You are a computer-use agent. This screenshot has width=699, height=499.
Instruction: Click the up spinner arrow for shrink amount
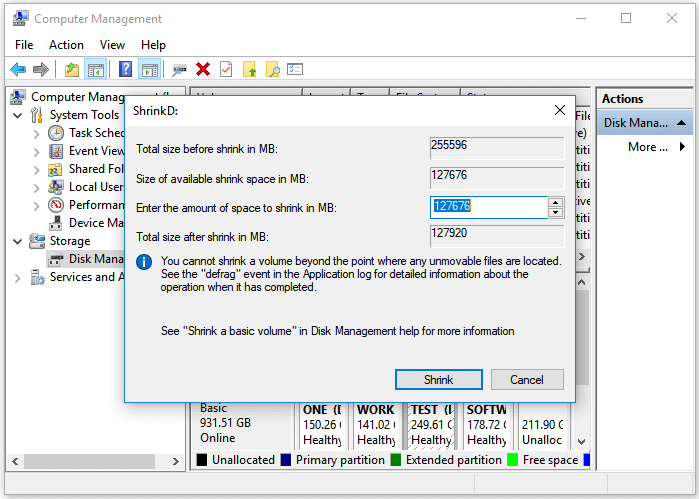click(x=555, y=202)
